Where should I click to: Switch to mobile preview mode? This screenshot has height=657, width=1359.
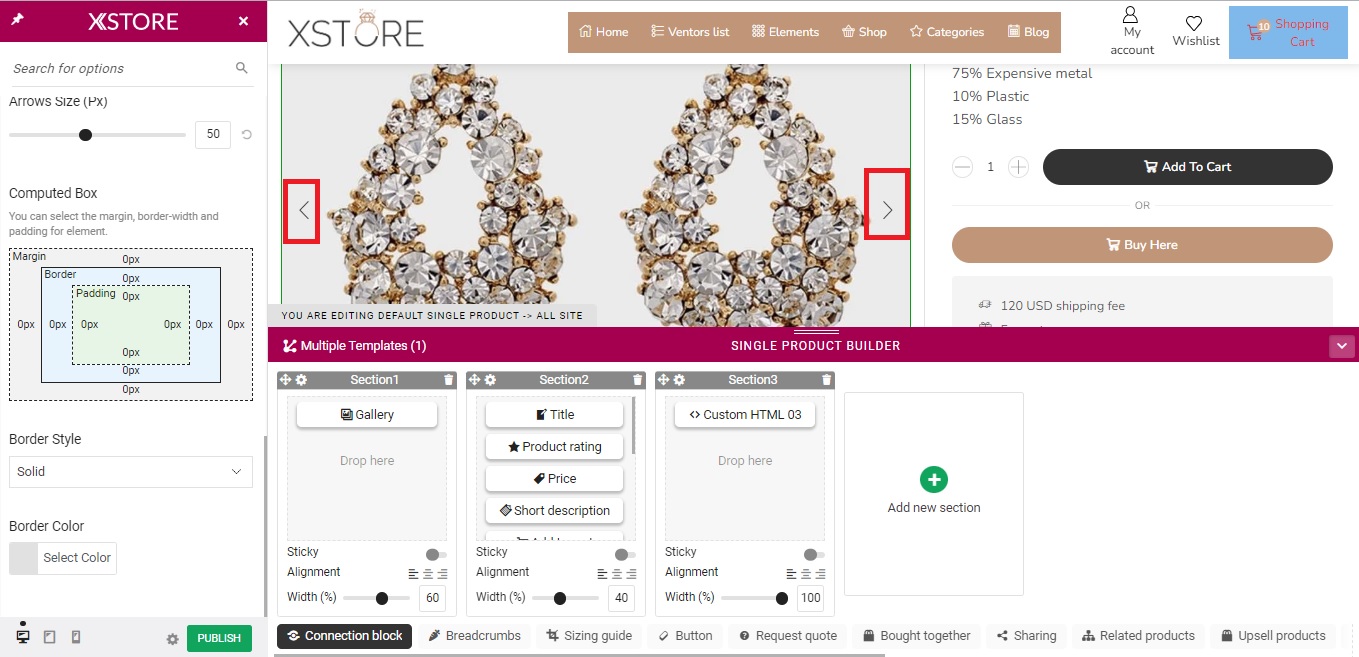pyautogui.click(x=75, y=637)
